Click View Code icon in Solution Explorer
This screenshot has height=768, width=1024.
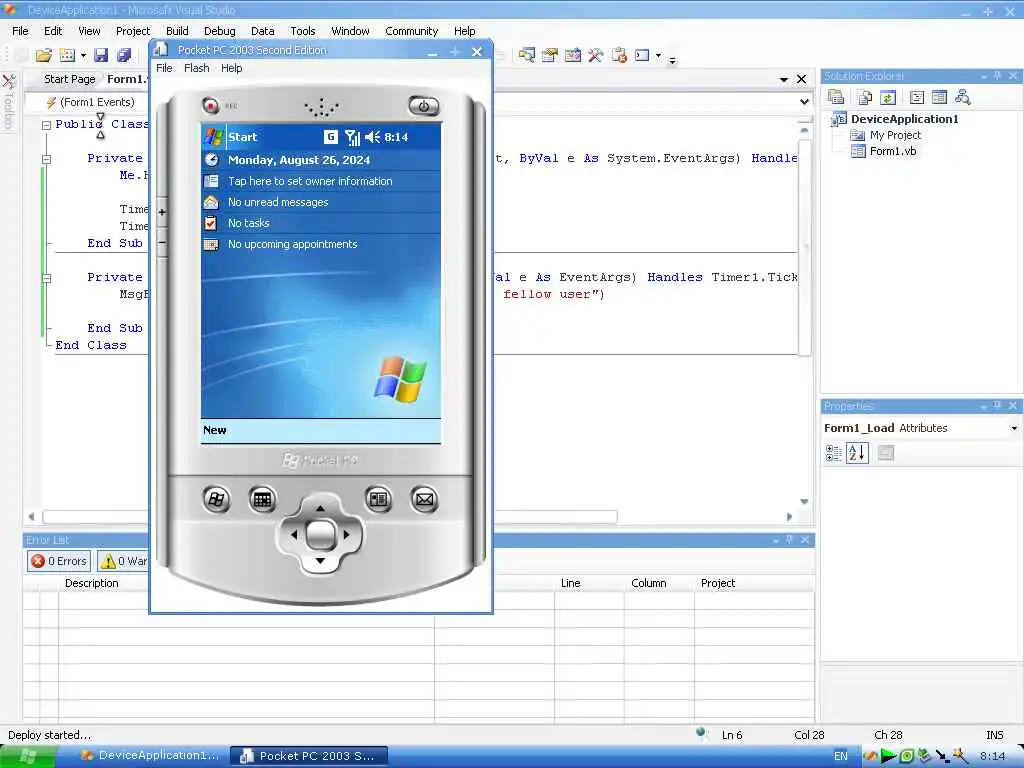pos(917,97)
